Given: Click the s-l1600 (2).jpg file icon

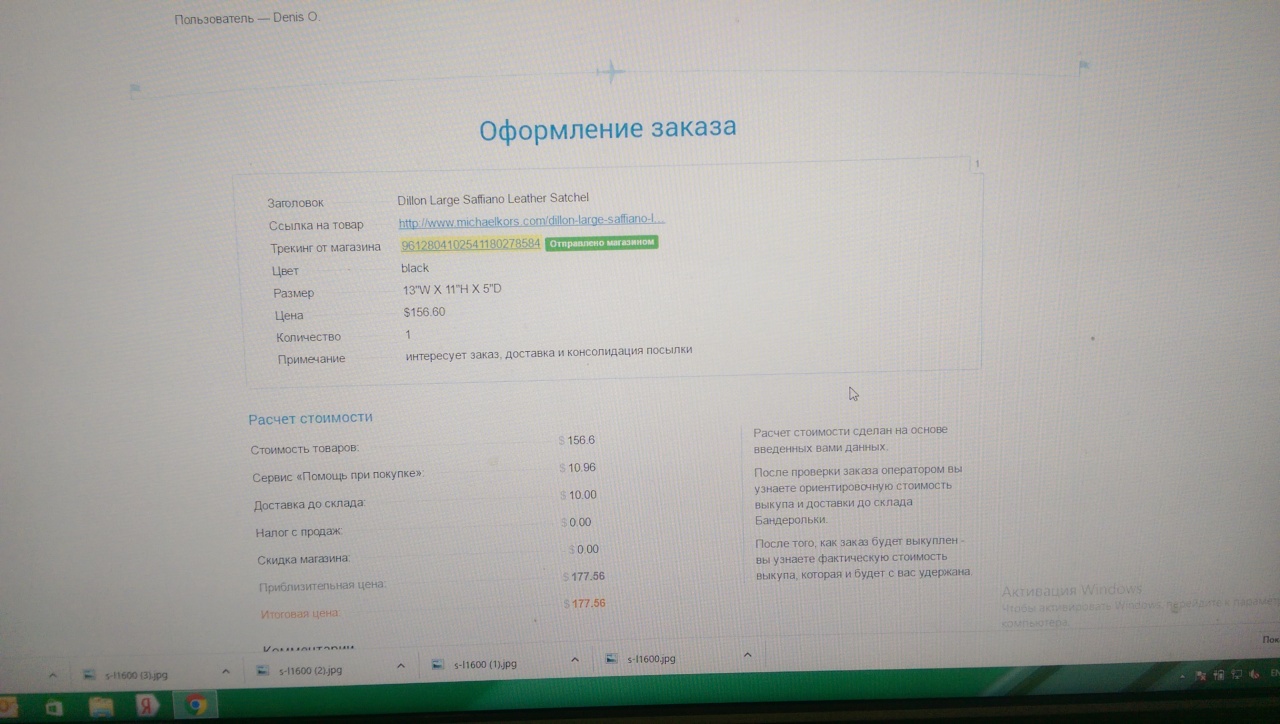Looking at the screenshot, I should 262,670.
